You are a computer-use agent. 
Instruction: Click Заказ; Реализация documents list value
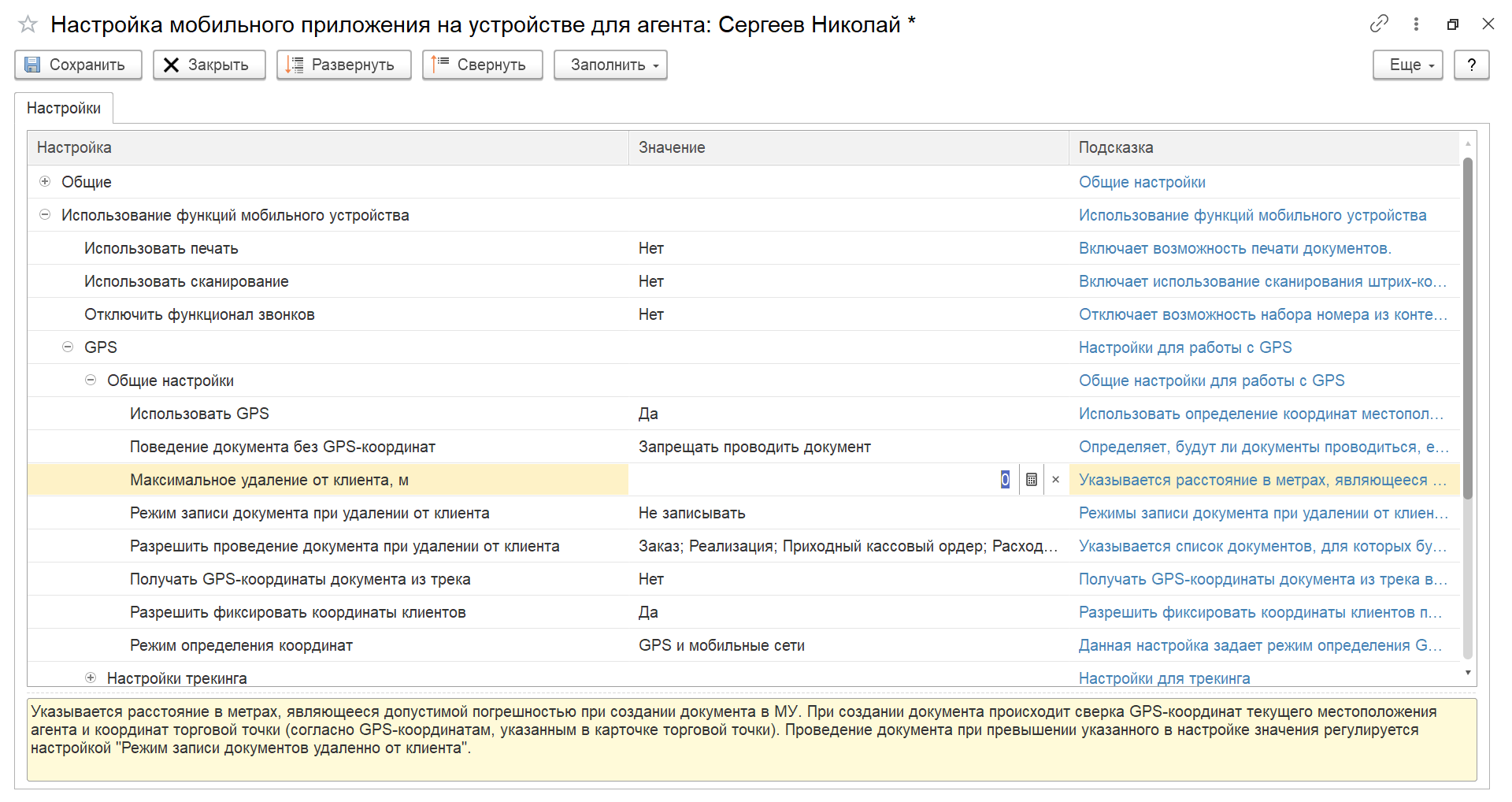click(x=848, y=546)
